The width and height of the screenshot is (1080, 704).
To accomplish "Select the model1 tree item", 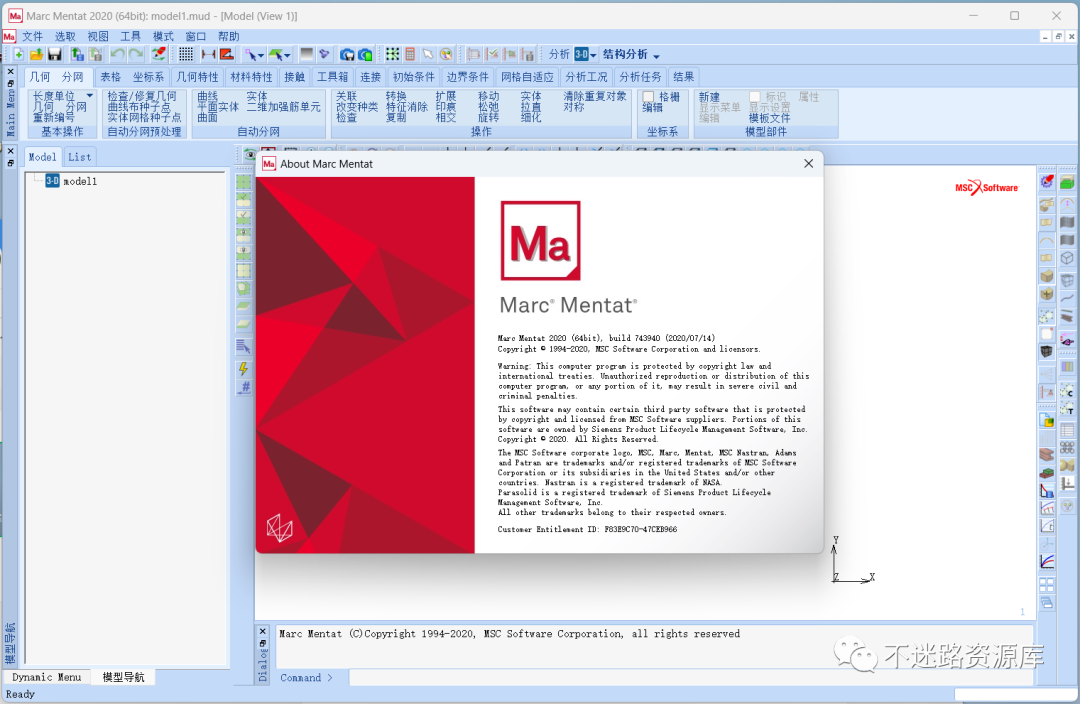I will point(72,181).
